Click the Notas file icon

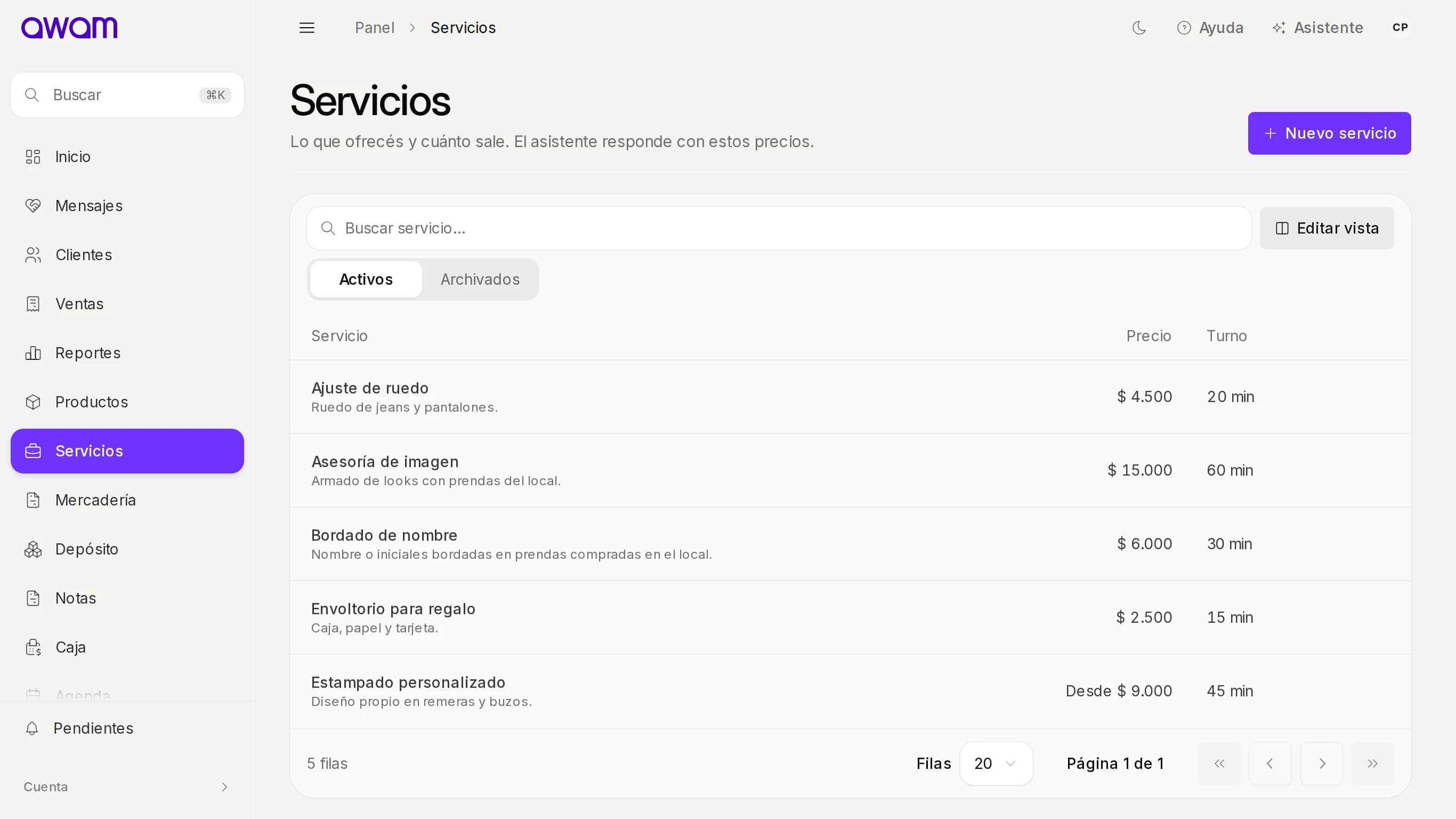pyautogui.click(x=34, y=598)
